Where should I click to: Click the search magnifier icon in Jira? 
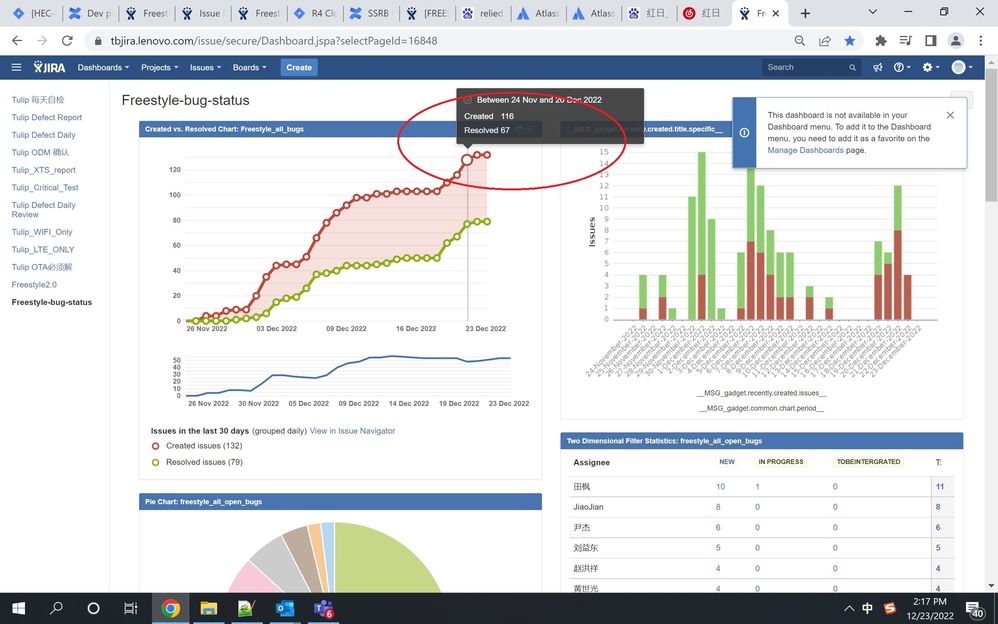(x=852, y=67)
